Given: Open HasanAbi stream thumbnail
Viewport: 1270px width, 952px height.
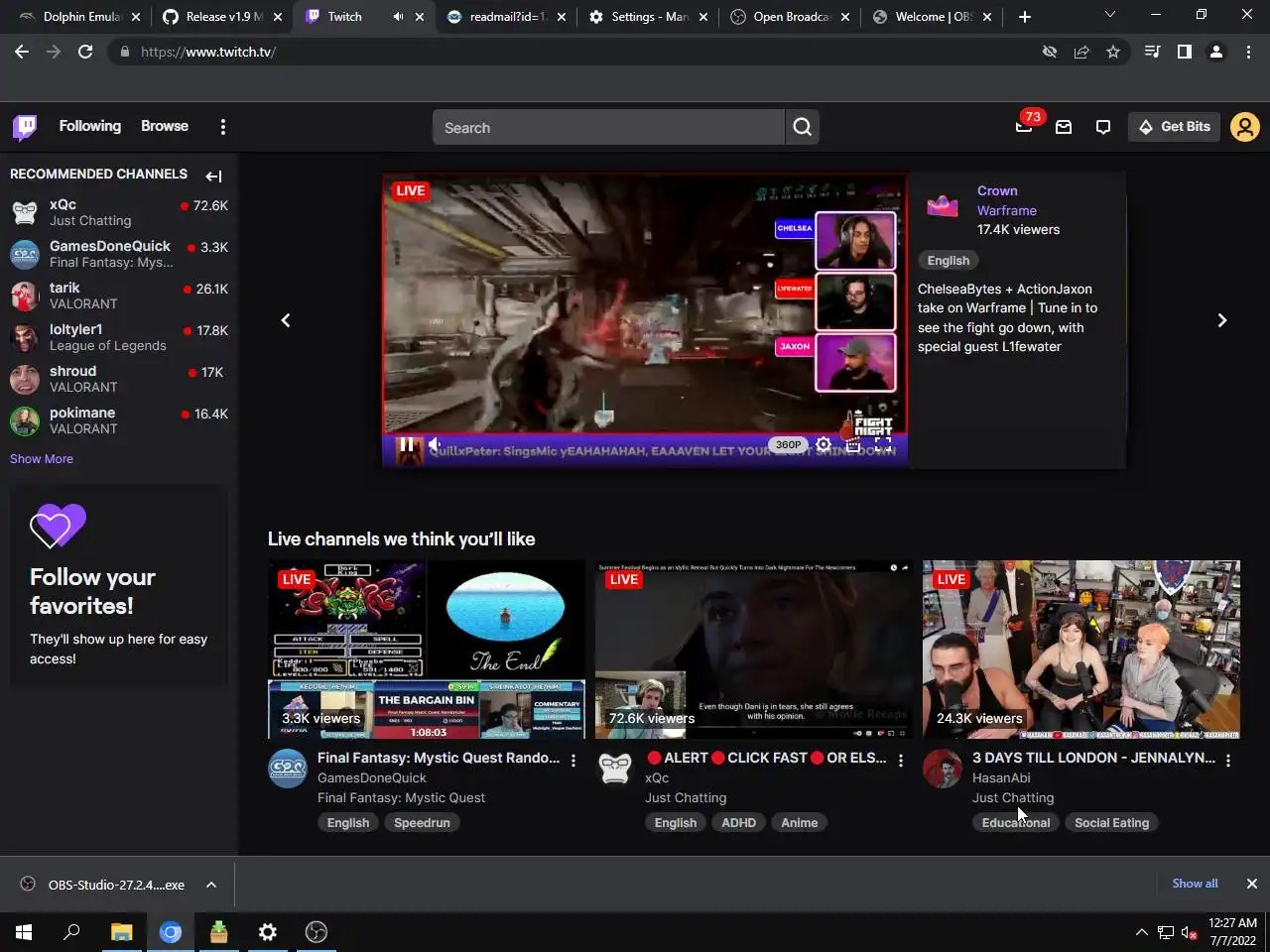Looking at the screenshot, I should [x=1081, y=650].
